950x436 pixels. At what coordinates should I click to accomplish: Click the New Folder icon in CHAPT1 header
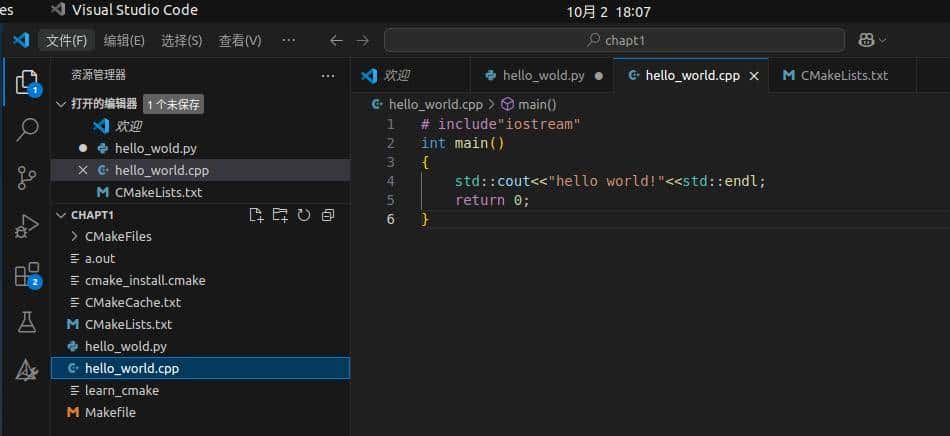(x=280, y=215)
